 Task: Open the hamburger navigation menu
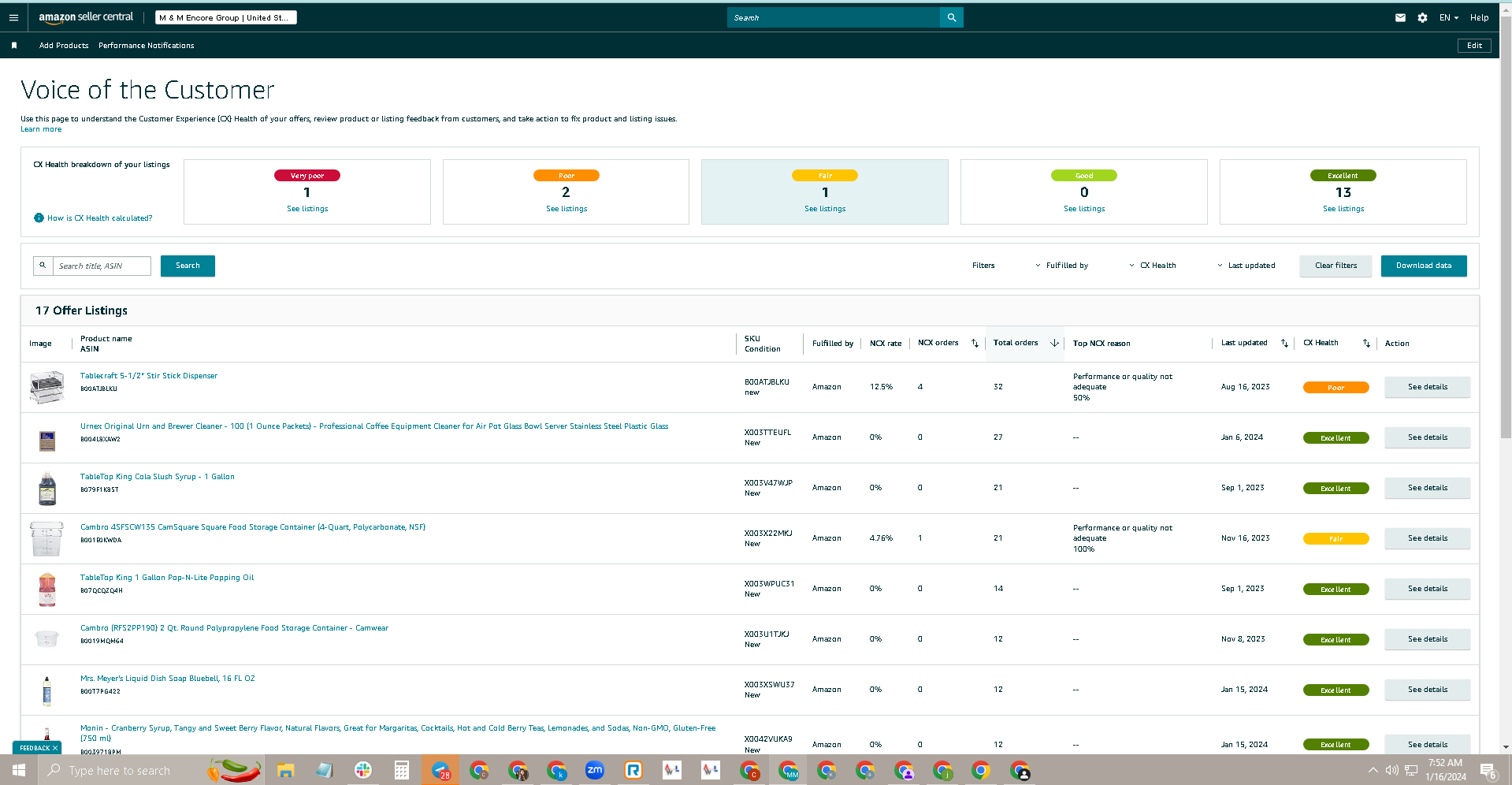tap(13, 17)
